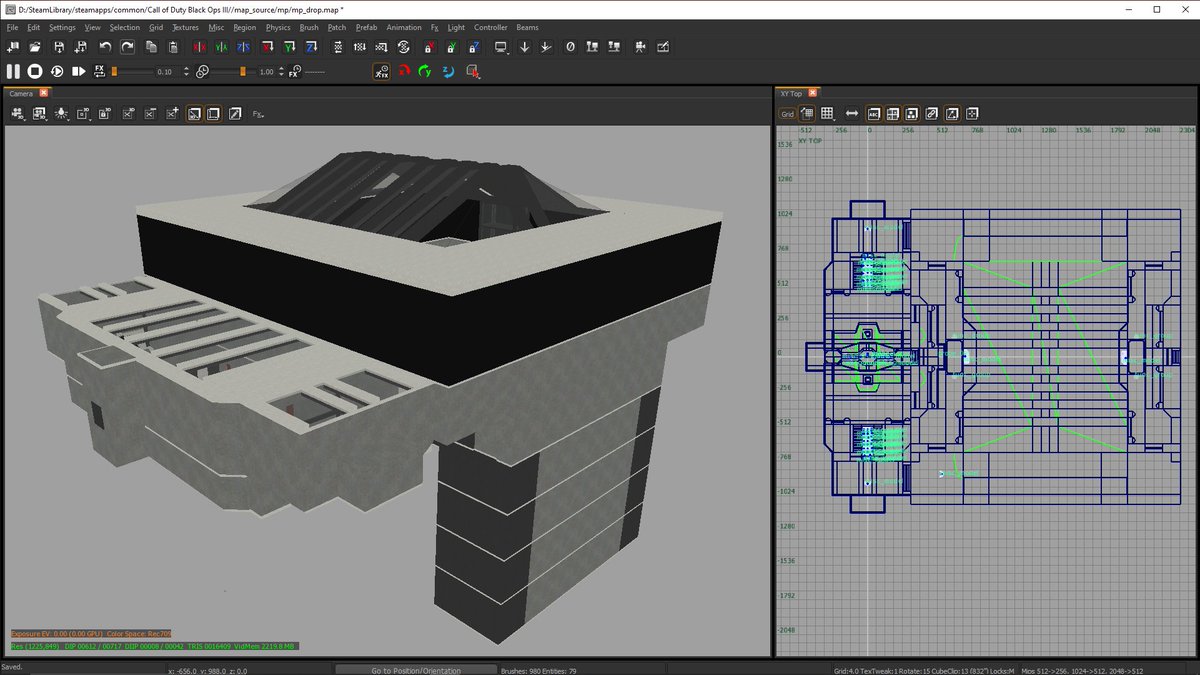Click the green free-rotate Y icon
This screenshot has height=675, width=1200.
pos(425,71)
